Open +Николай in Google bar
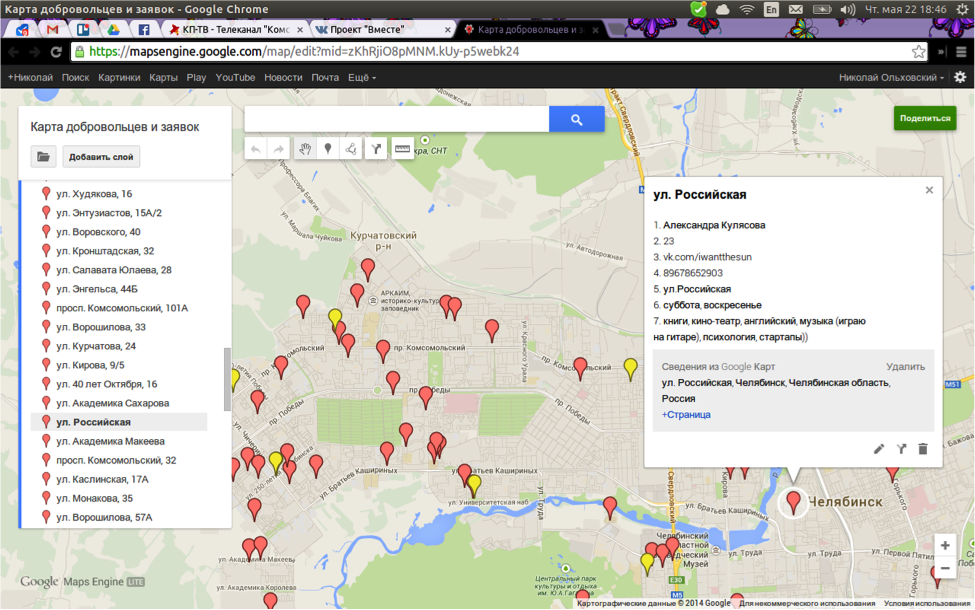The image size is (975, 610). 30,78
